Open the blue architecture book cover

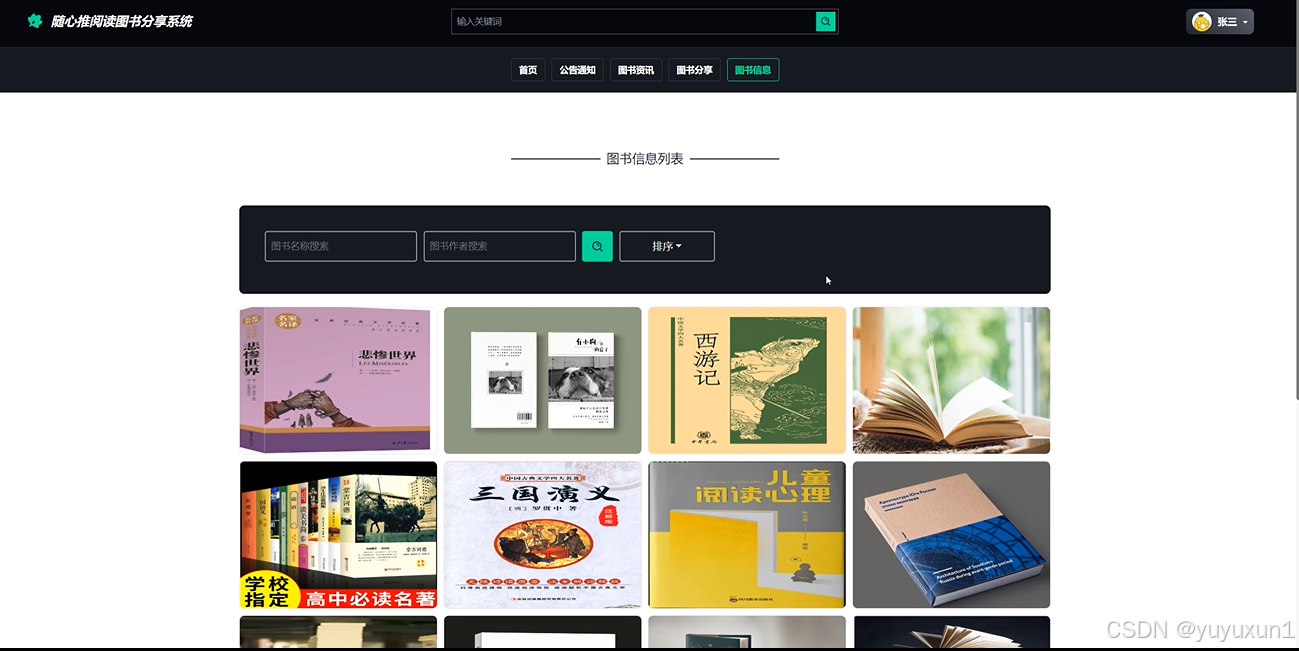pyautogui.click(x=951, y=535)
